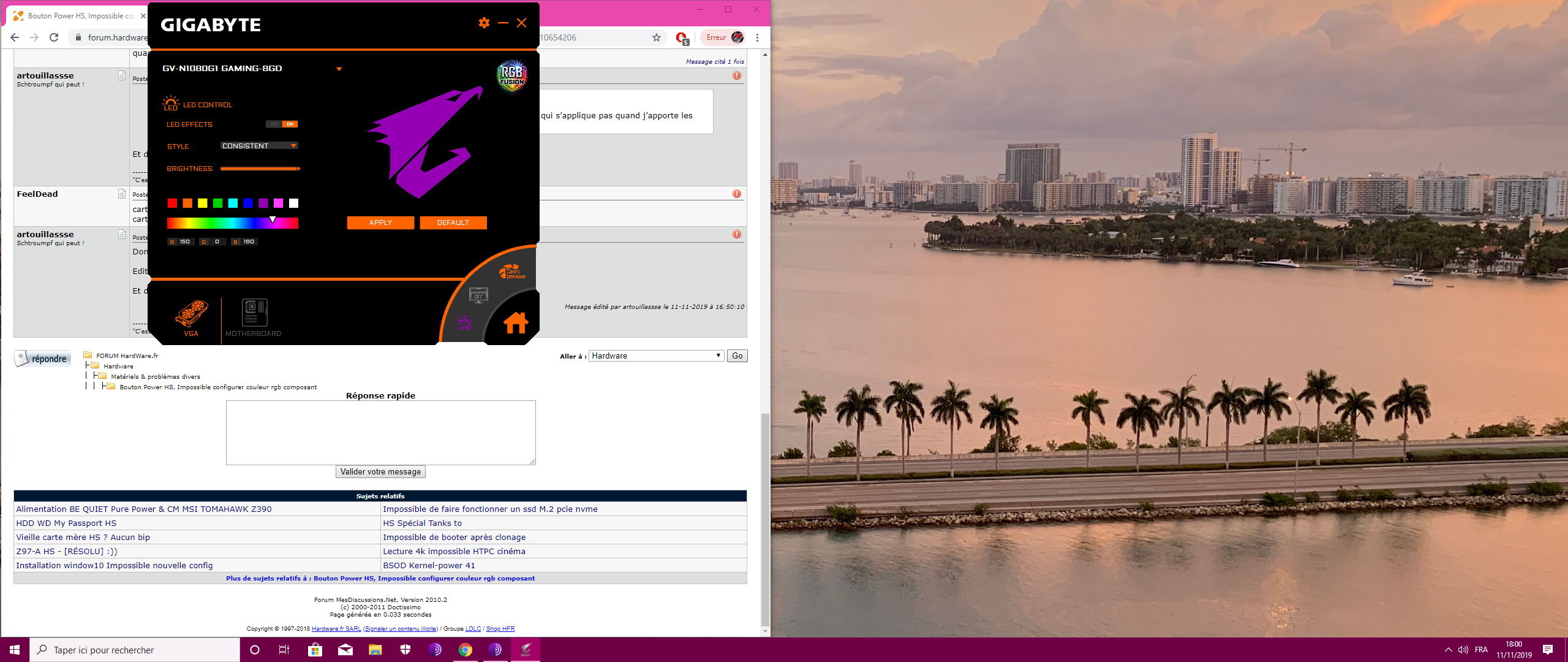Open Microsoft Store from taskbar

coord(315,650)
